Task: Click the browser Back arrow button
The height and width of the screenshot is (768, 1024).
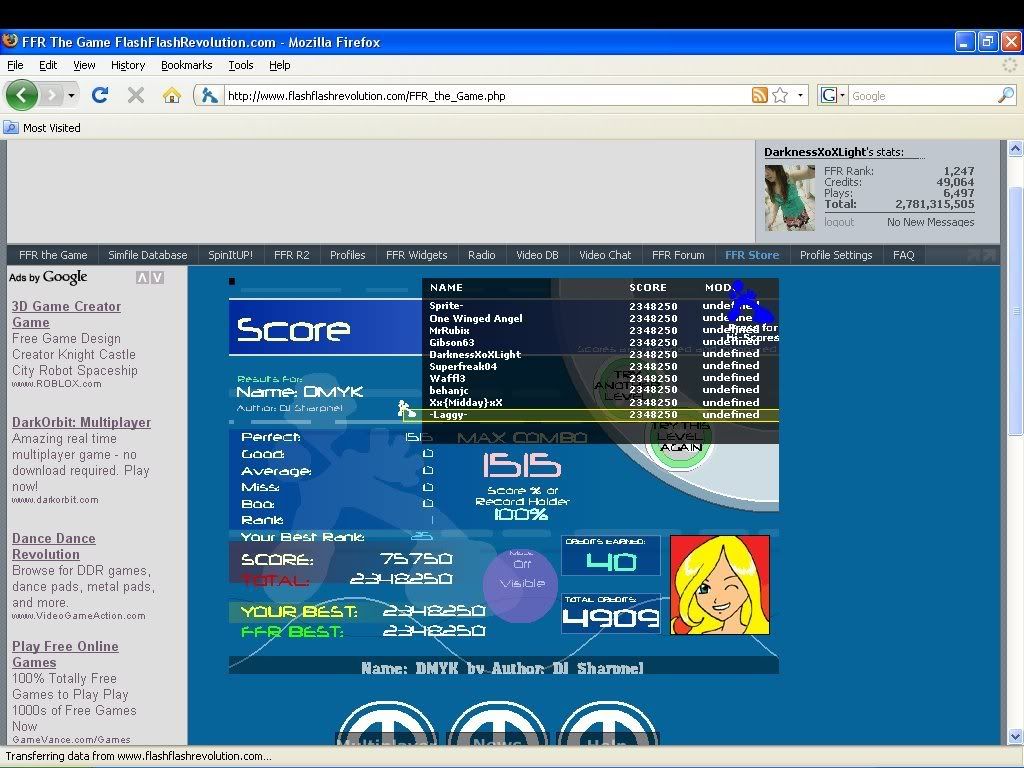Action: tap(22, 95)
